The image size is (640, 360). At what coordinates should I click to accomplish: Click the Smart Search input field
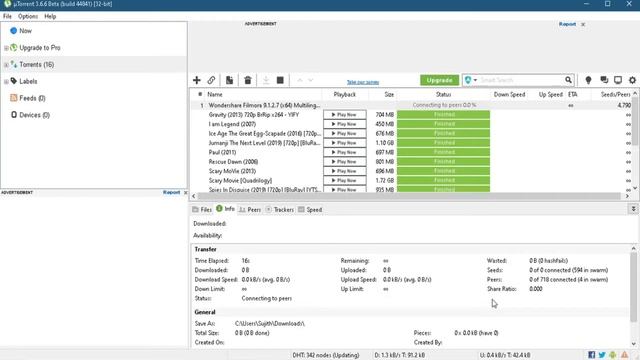point(521,80)
